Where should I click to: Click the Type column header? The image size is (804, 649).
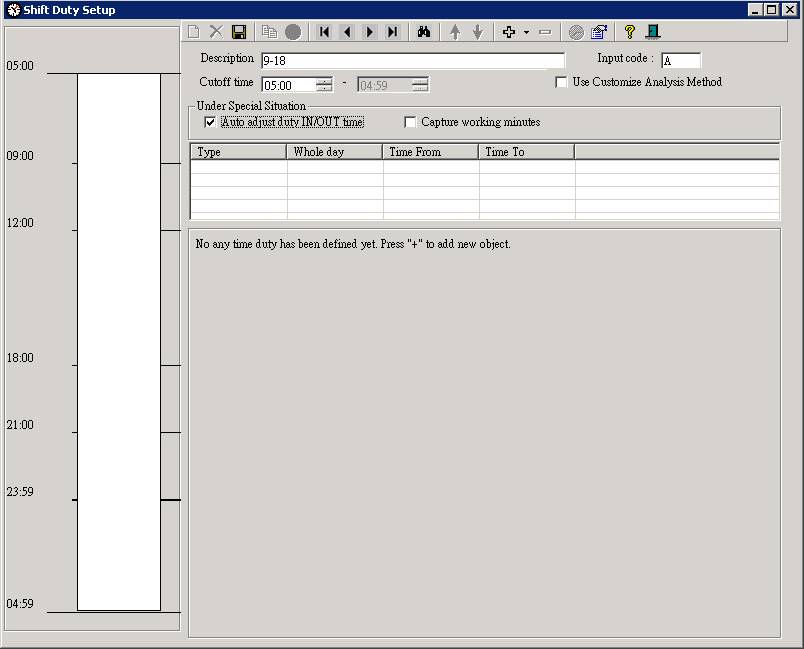pyautogui.click(x=238, y=152)
